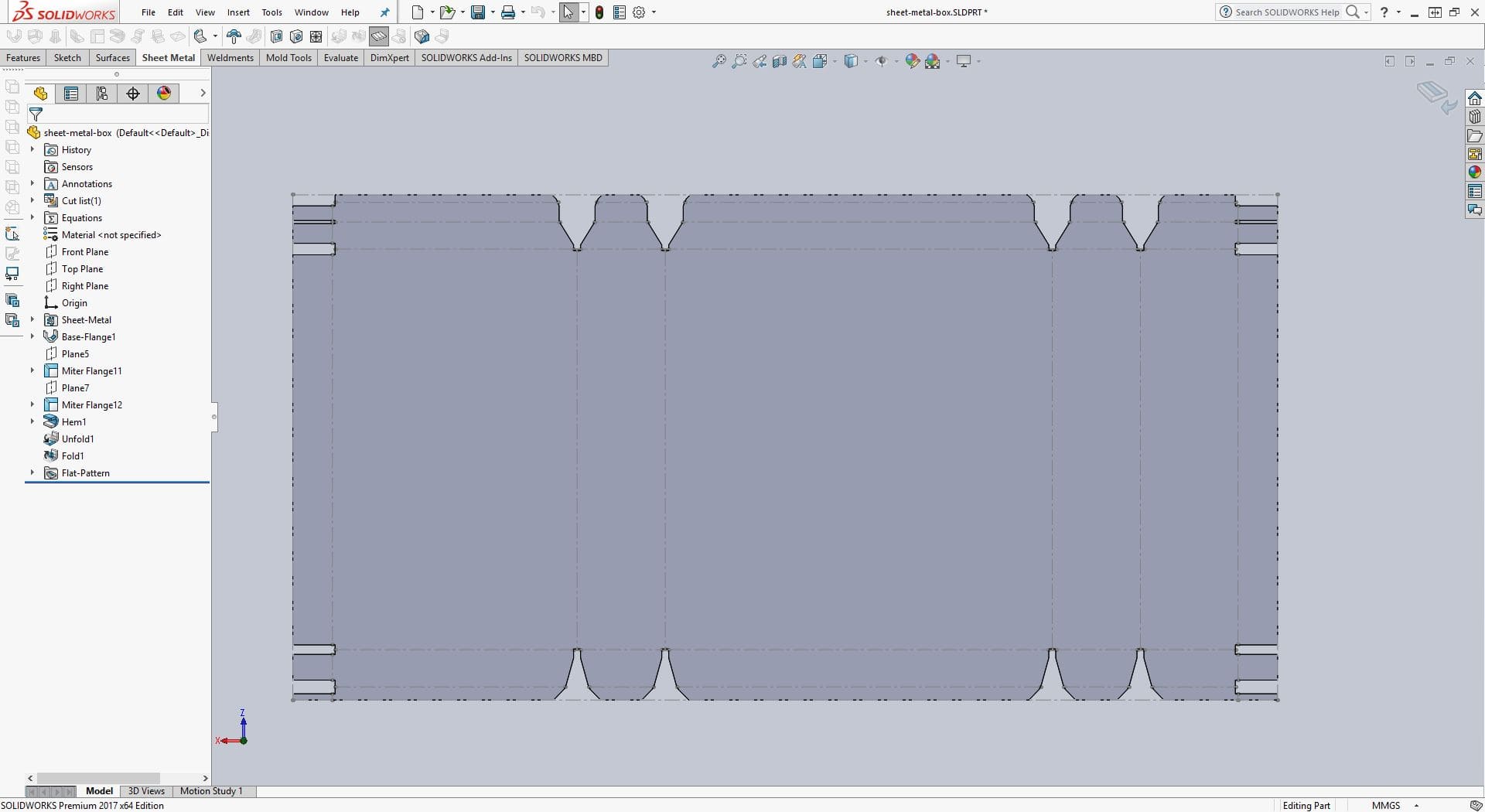Switch to the Sketch tab
The width and height of the screenshot is (1485, 812).
pos(67,58)
